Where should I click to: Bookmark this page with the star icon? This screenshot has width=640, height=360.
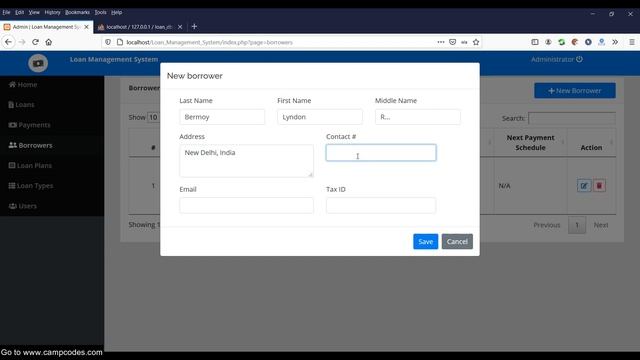[476, 42]
